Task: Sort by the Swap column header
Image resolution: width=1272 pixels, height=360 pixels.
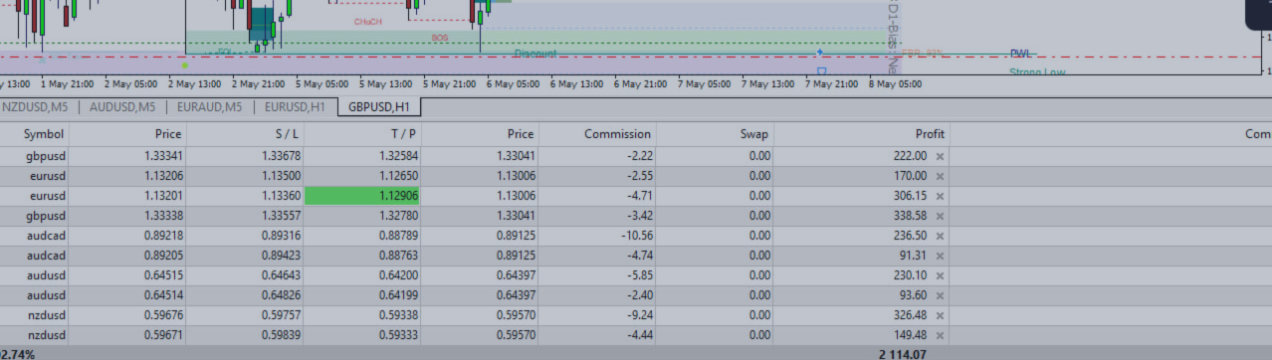Action: (x=755, y=134)
